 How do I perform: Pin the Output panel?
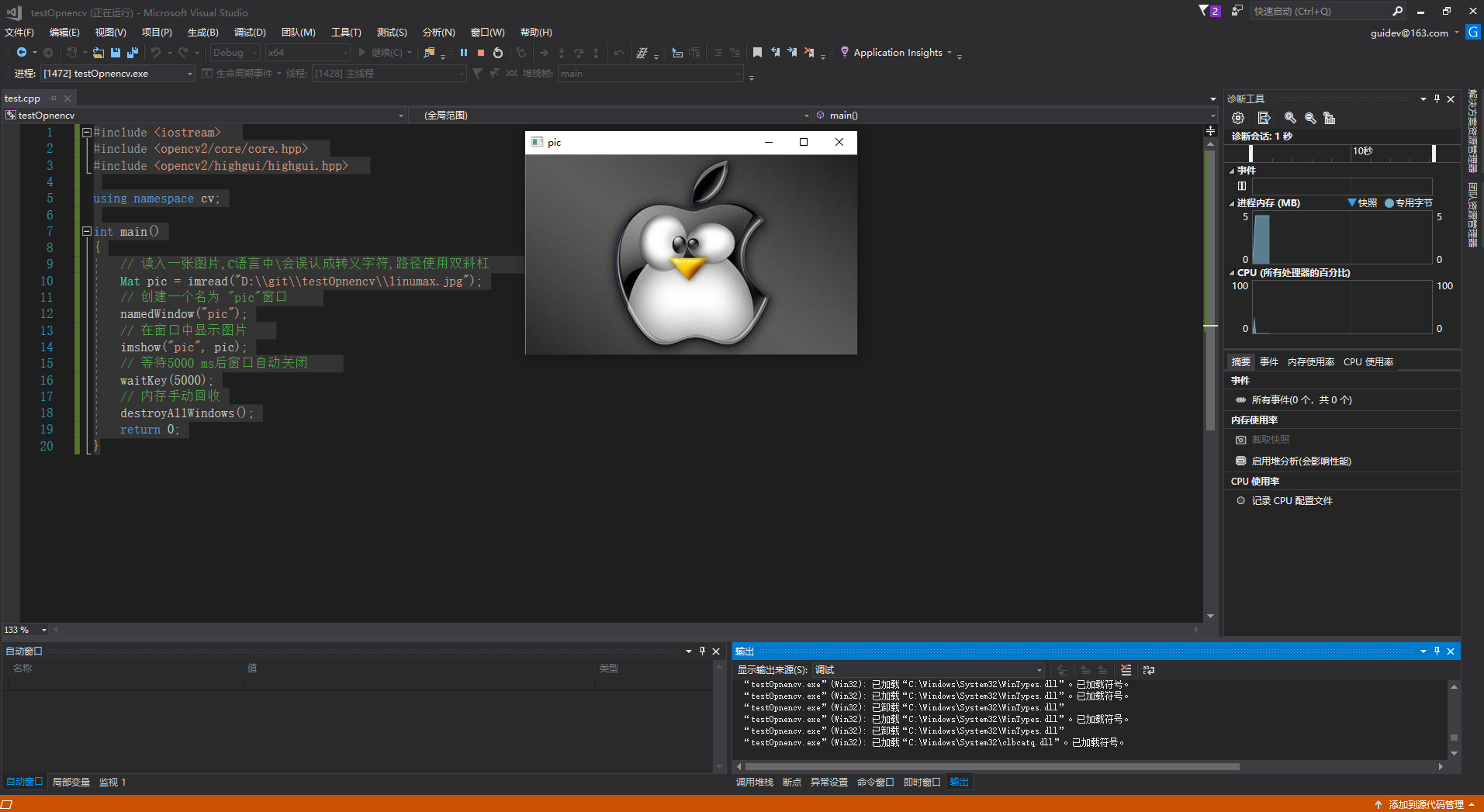click(1437, 651)
